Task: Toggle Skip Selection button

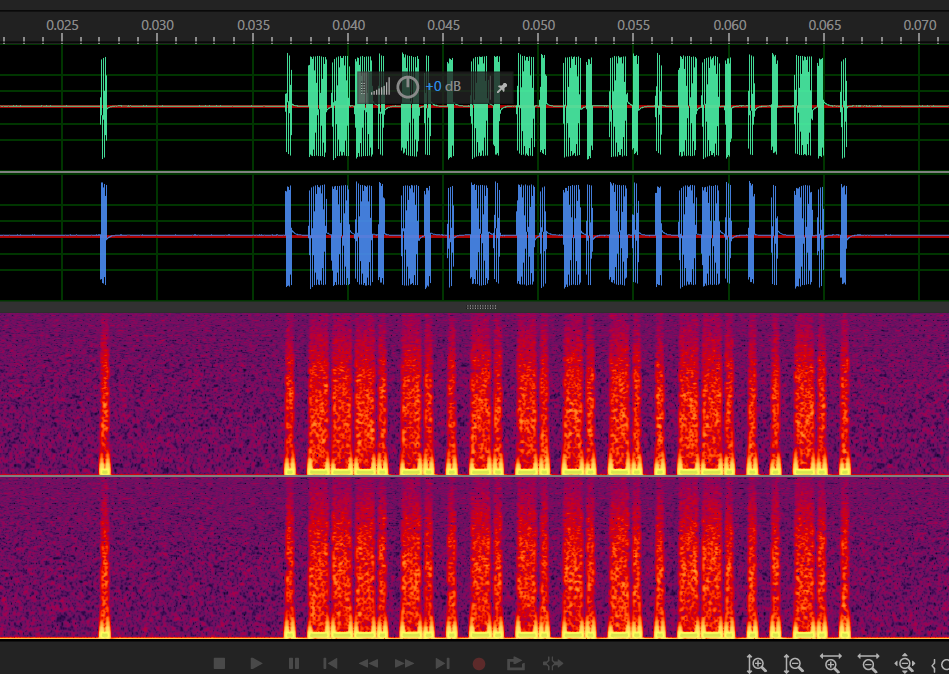Action: pos(553,663)
